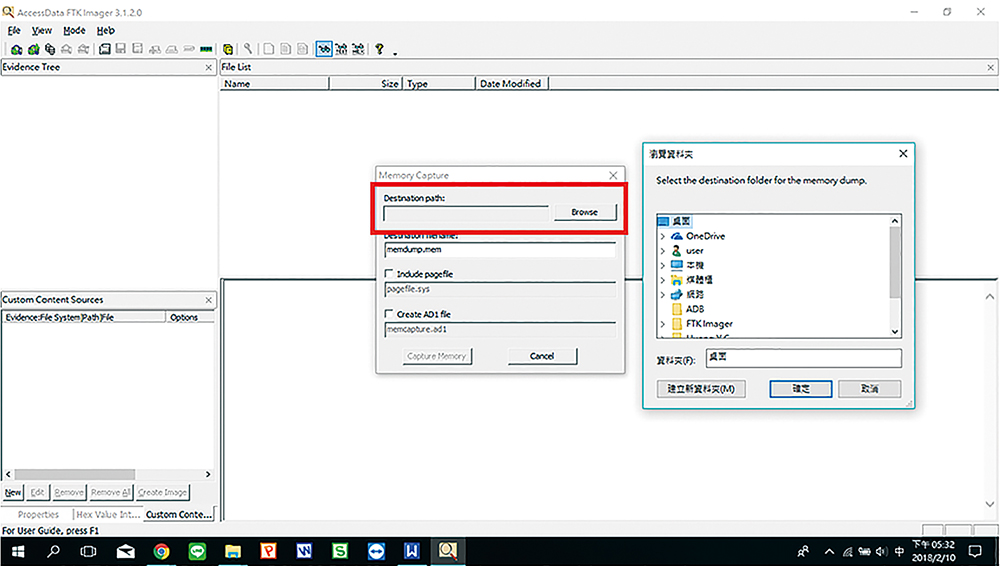
Task: Open the Mode menu
Action: (x=74, y=30)
